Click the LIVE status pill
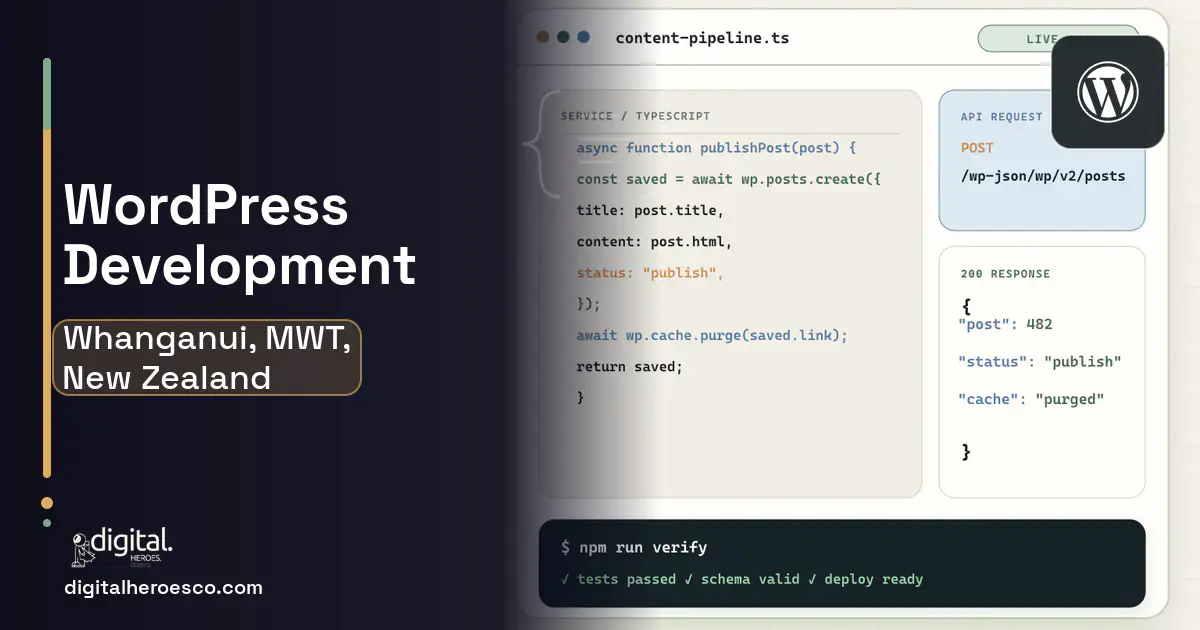This screenshot has height=630, width=1200. coord(1057,39)
